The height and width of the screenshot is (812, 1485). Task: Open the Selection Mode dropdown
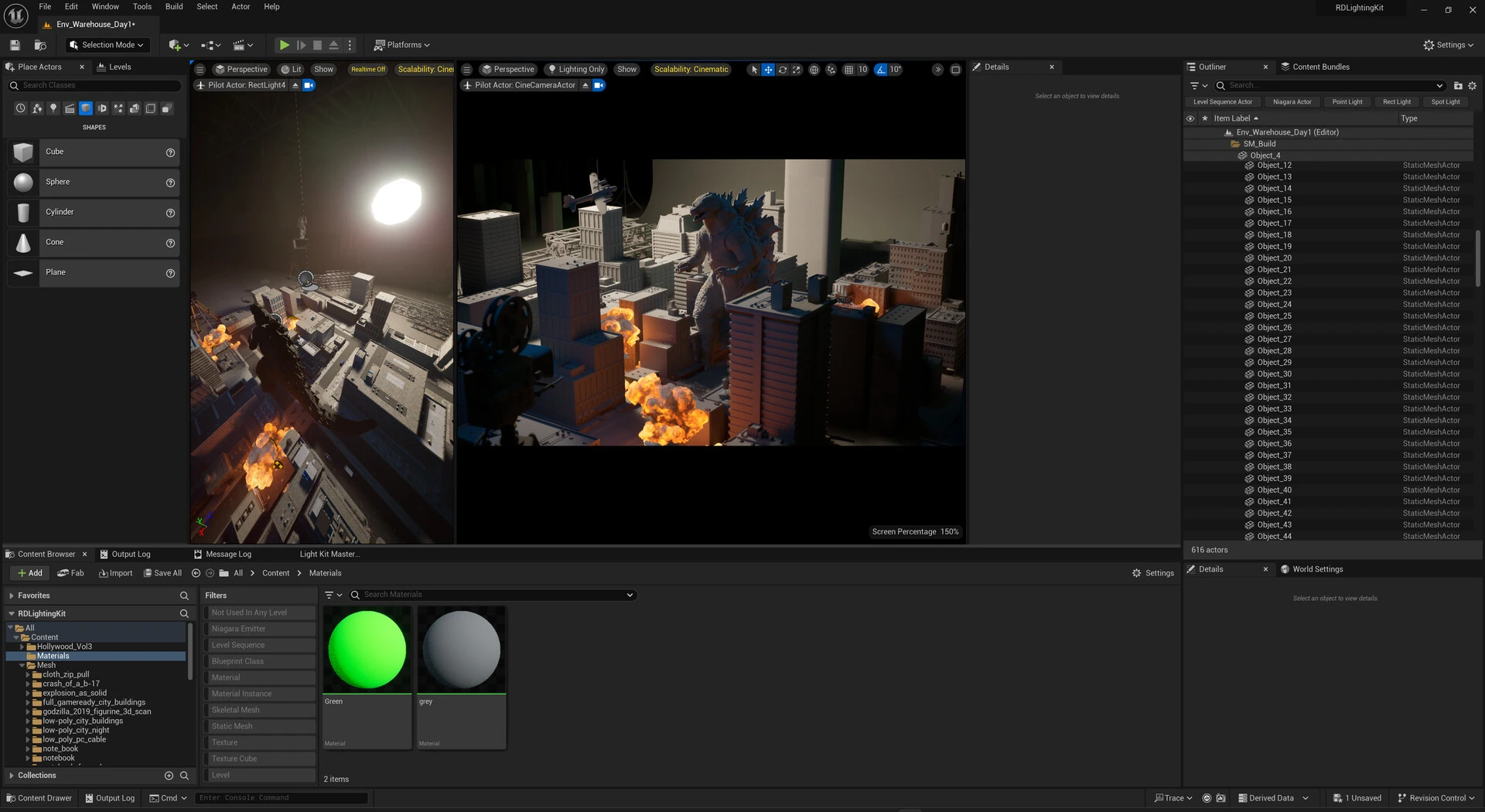106,45
